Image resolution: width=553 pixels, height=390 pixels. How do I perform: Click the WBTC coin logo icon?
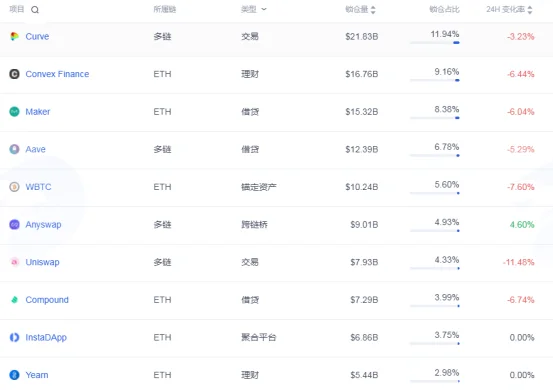click(x=14, y=187)
